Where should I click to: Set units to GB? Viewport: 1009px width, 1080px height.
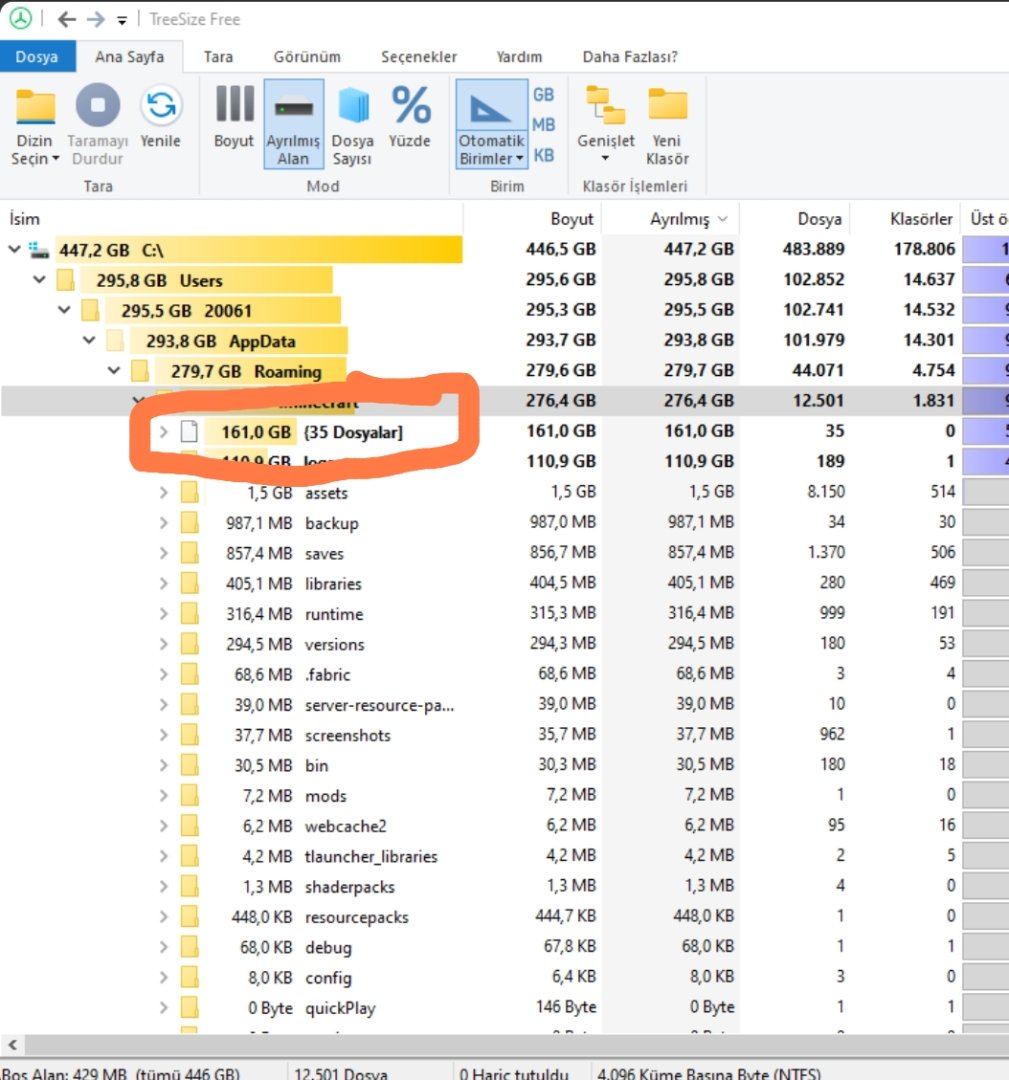pos(543,94)
